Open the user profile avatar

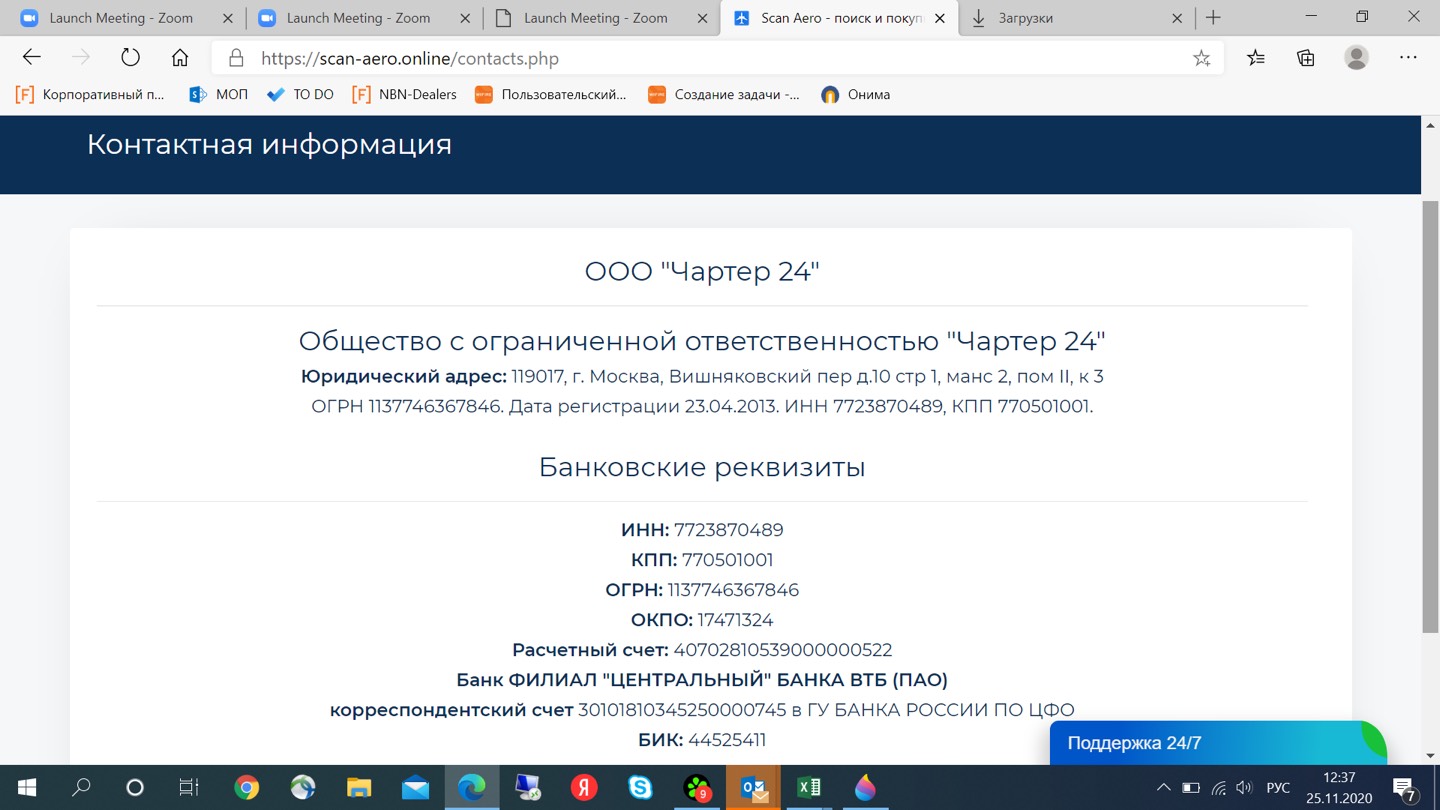click(x=1357, y=58)
